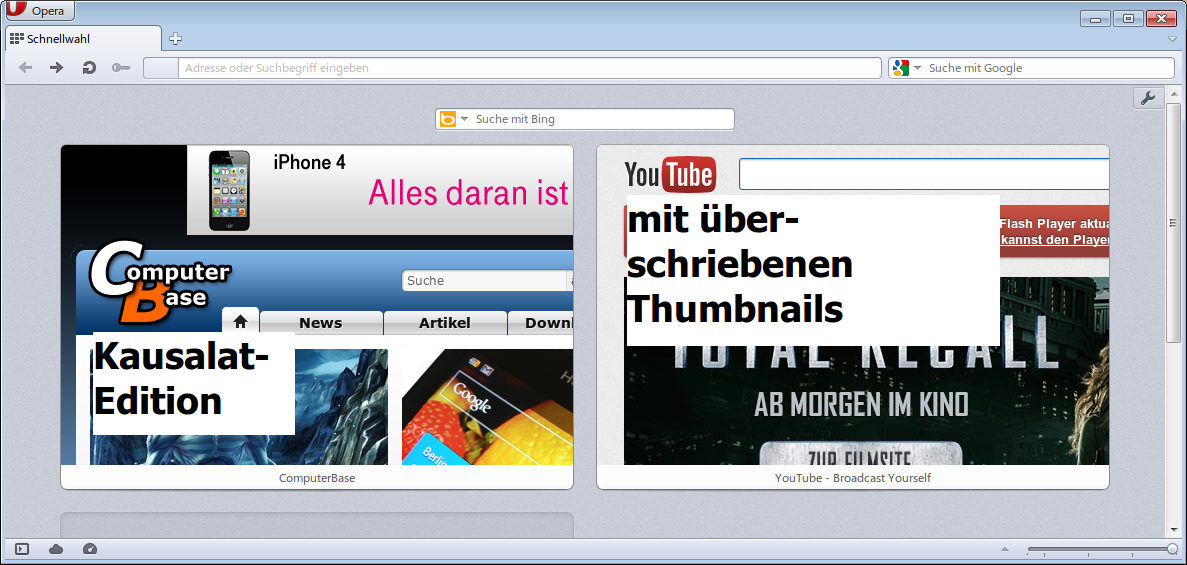Focus the 'Suche mit Bing' field
Image resolution: width=1187 pixels, height=565 pixels.
point(603,119)
